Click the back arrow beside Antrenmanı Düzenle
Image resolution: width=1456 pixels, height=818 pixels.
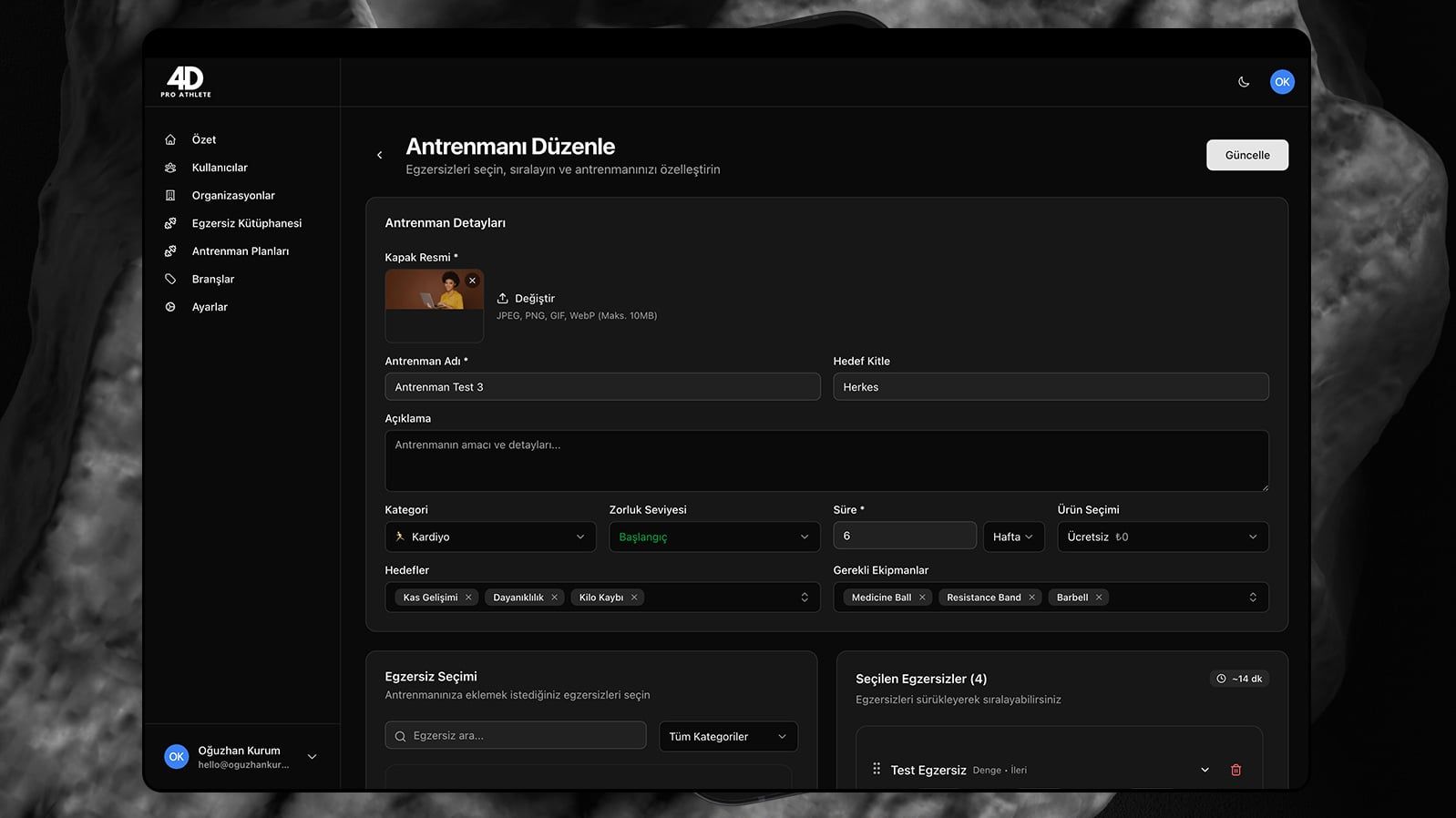click(x=380, y=156)
